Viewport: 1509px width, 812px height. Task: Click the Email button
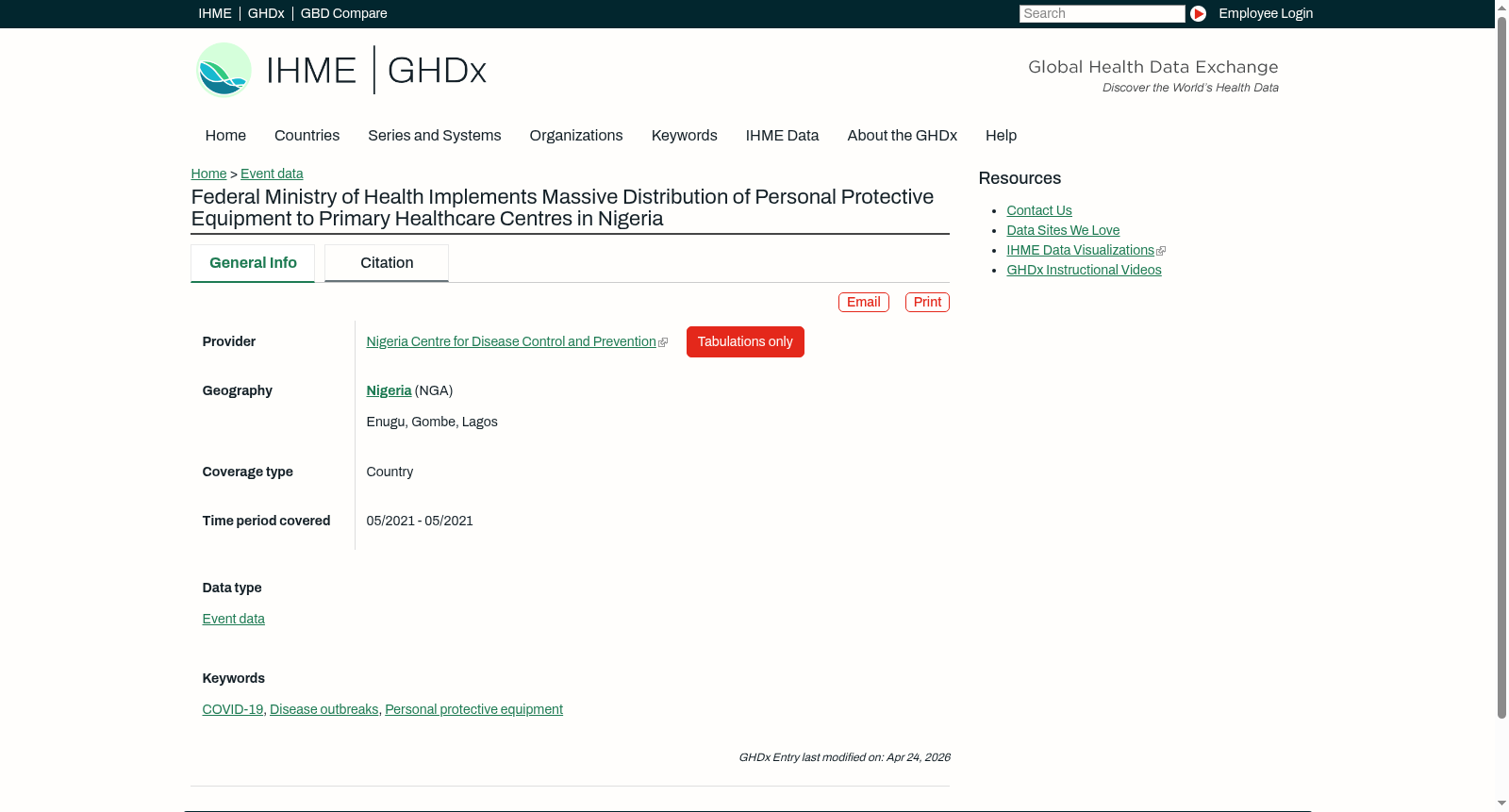[864, 302]
